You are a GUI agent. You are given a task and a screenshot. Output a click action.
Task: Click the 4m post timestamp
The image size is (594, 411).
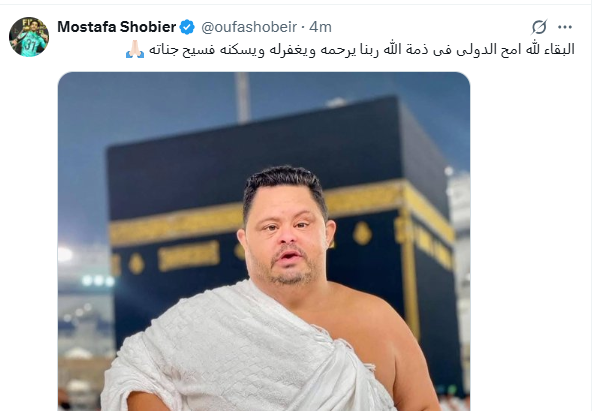[x=320, y=27]
